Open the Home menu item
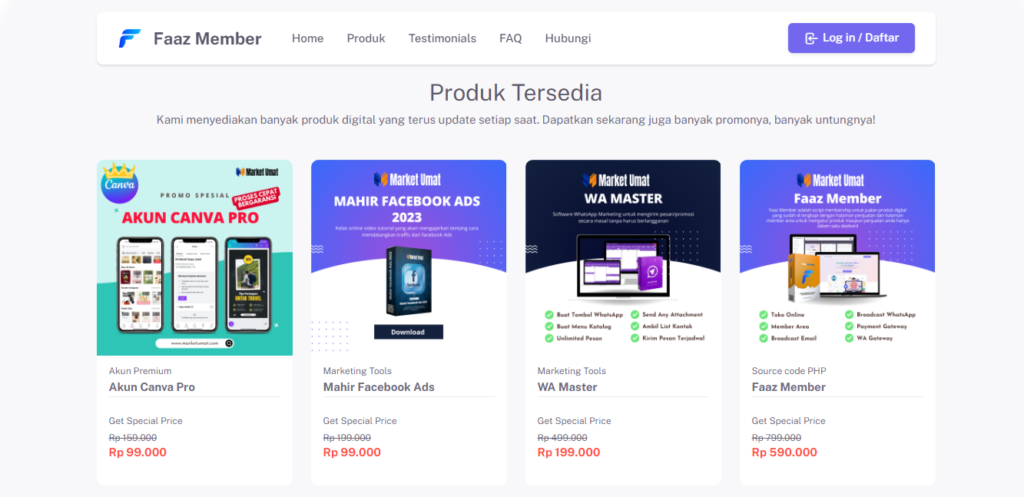Viewport: 1024px width, 497px height. tap(308, 39)
